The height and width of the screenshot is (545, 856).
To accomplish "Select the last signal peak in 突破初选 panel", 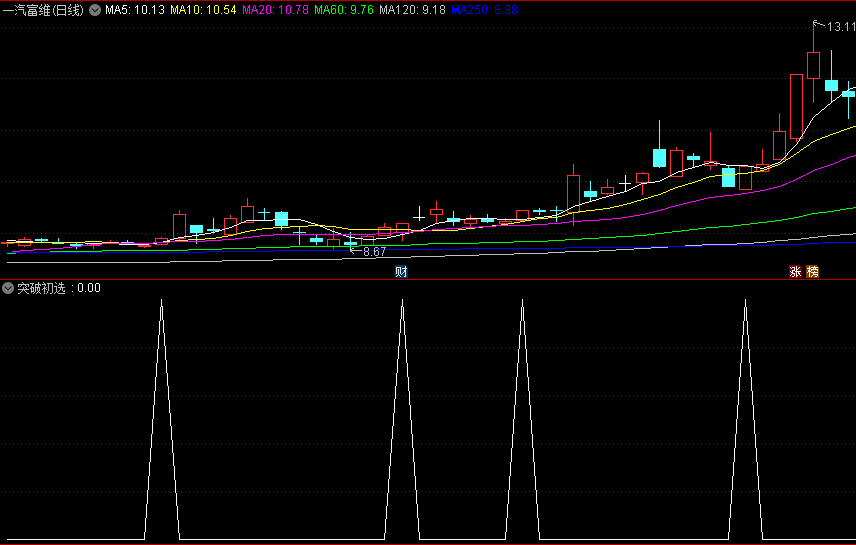I will pyautogui.click(x=746, y=419).
